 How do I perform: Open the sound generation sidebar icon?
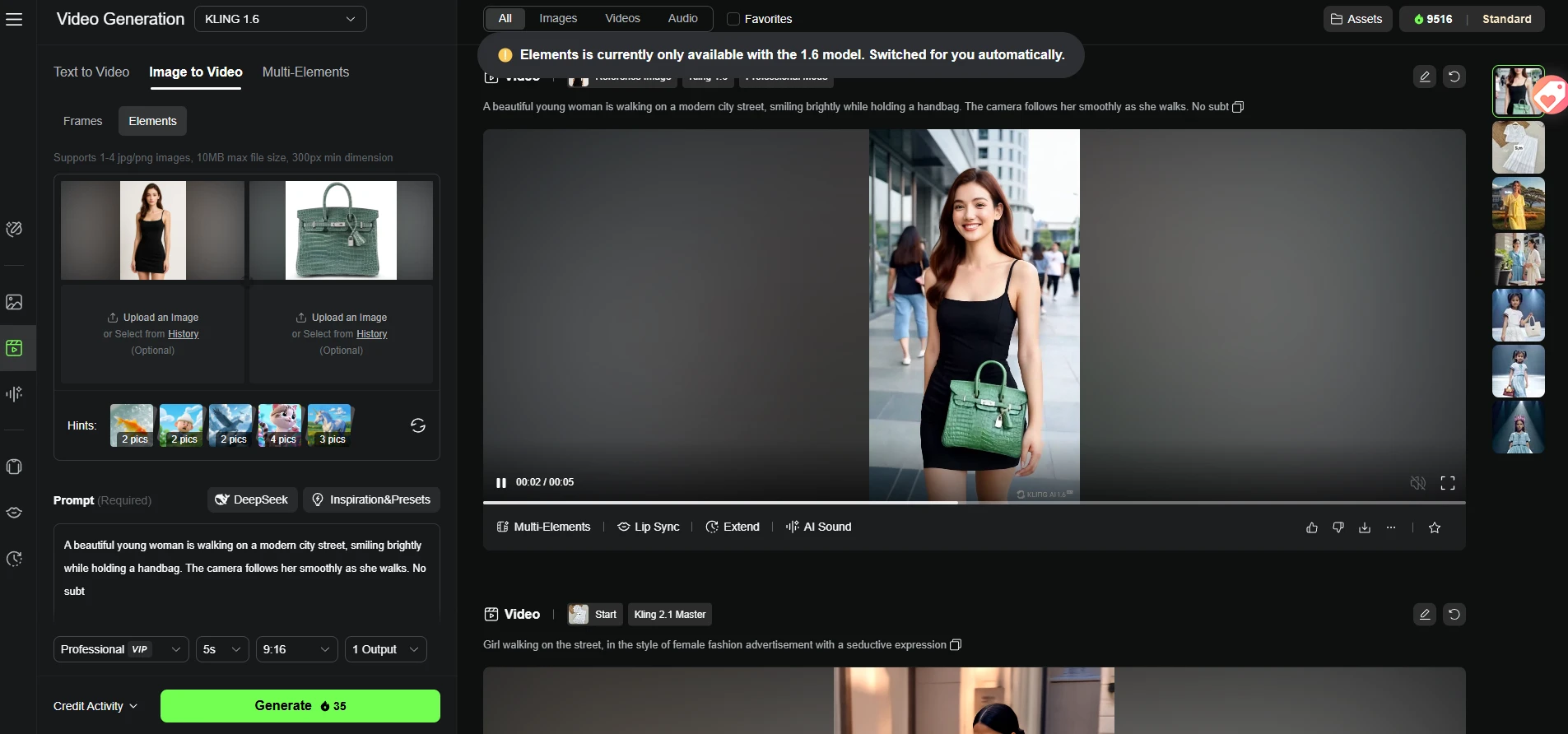14,394
